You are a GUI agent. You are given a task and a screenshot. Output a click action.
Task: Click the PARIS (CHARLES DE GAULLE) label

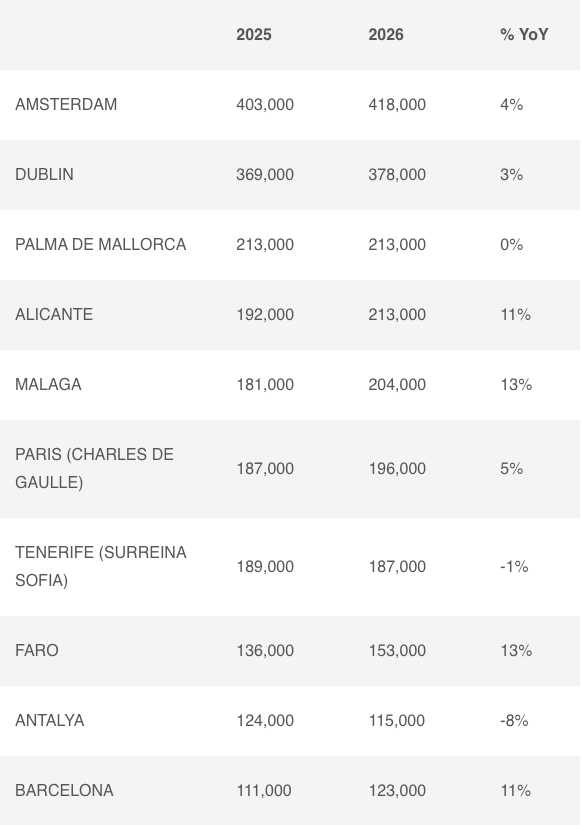[x=95, y=468]
